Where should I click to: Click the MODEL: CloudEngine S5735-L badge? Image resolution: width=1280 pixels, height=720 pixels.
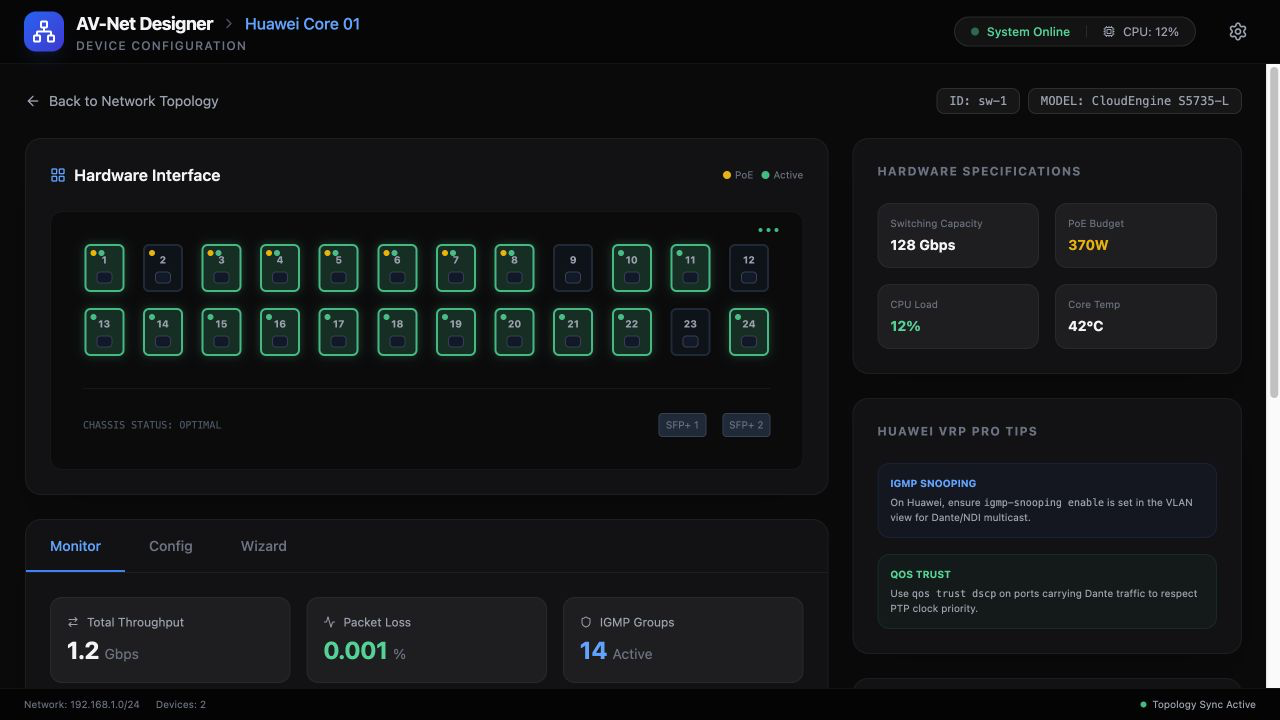(1135, 101)
